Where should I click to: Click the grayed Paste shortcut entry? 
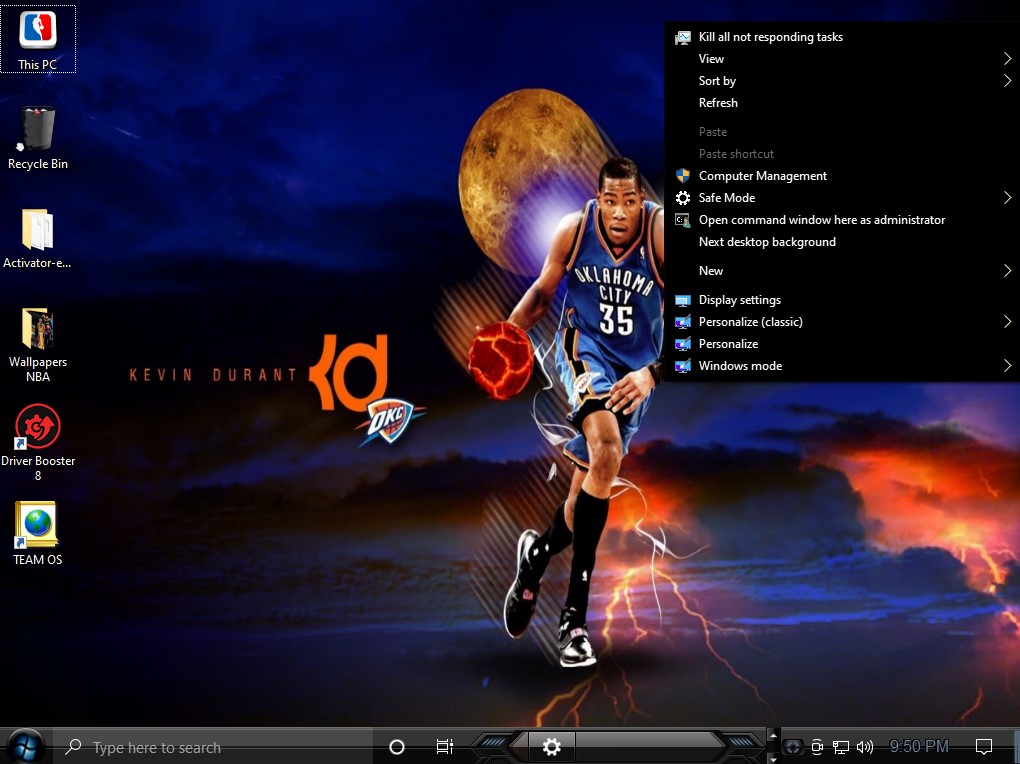tap(736, 154)
